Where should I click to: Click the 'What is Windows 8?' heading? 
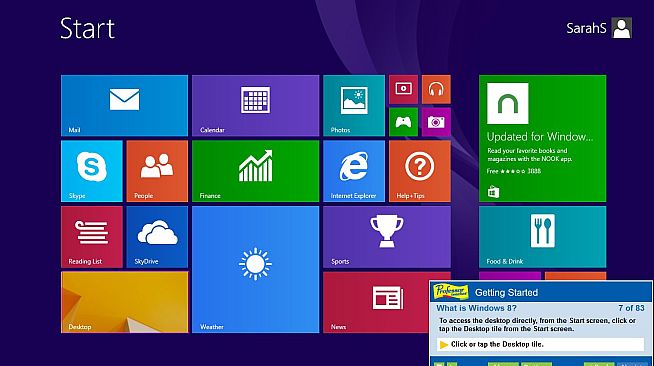pos(476,308)
